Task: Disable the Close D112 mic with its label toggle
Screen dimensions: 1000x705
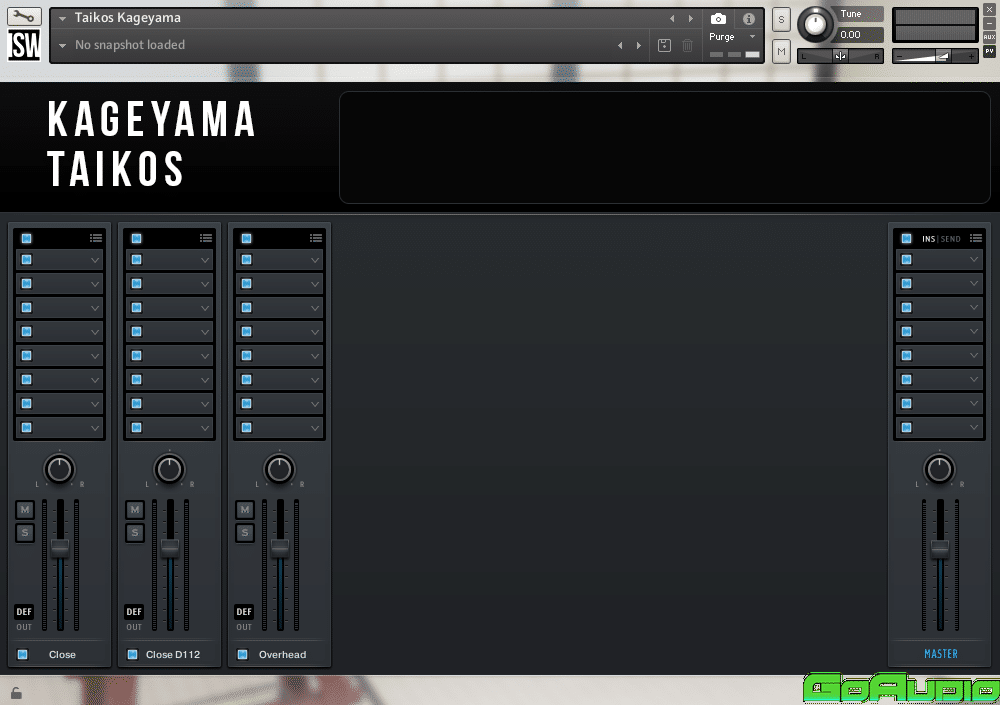Action: click(x=132, y=654)
